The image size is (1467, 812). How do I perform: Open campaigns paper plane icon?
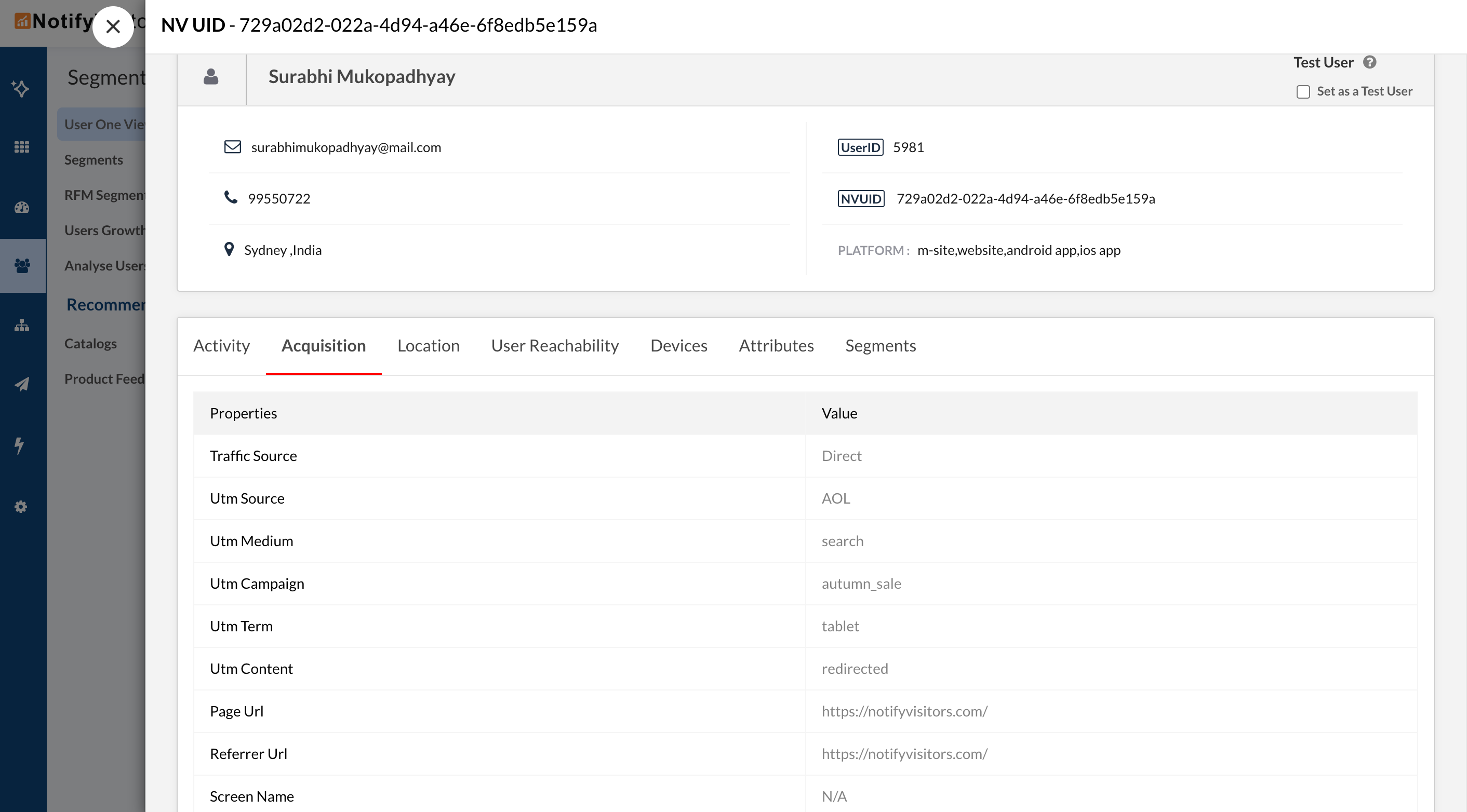[x=22, y=385]
